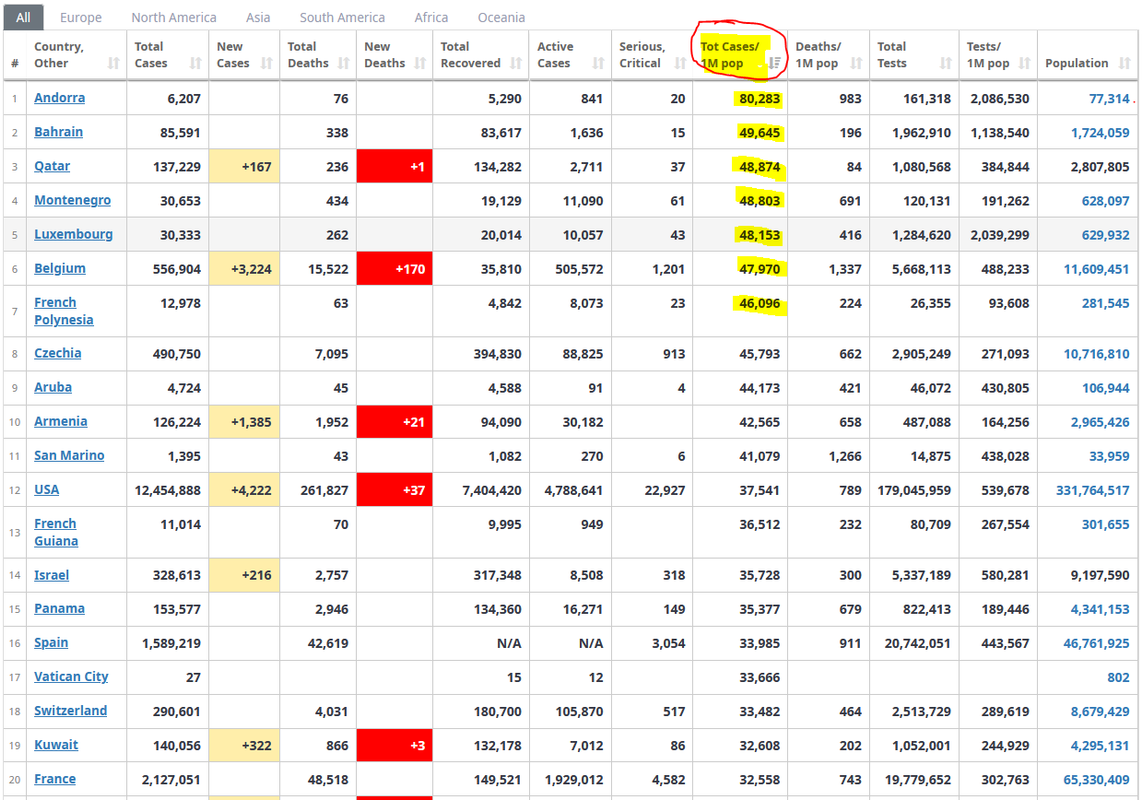Open the Spain country link
Screen dimensions: 1143x800
[51, 643]
